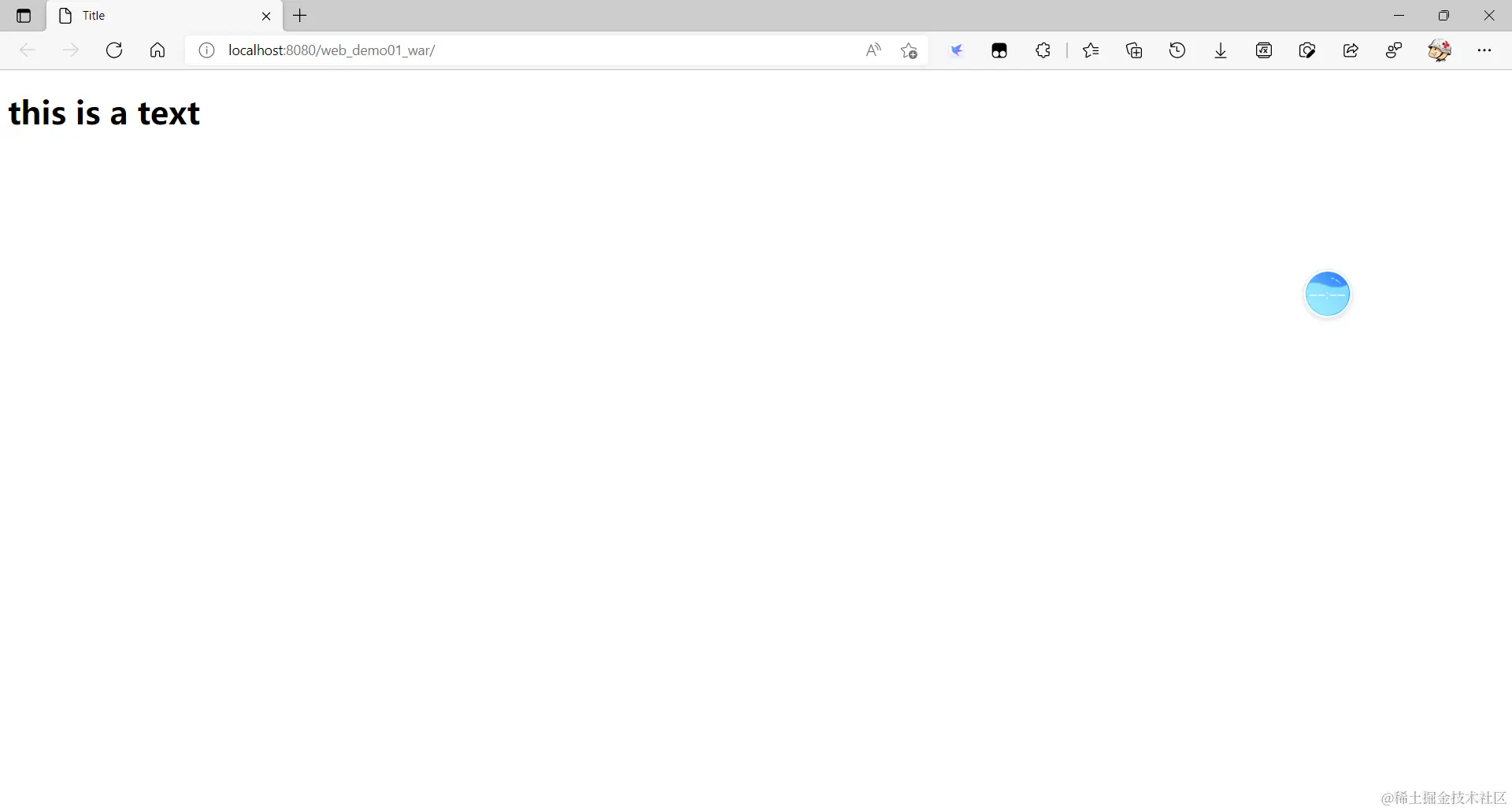Select the Title browser tab
Viewport: 1512px width, 811px height.
pyautogui.click(x=165, y=16)
